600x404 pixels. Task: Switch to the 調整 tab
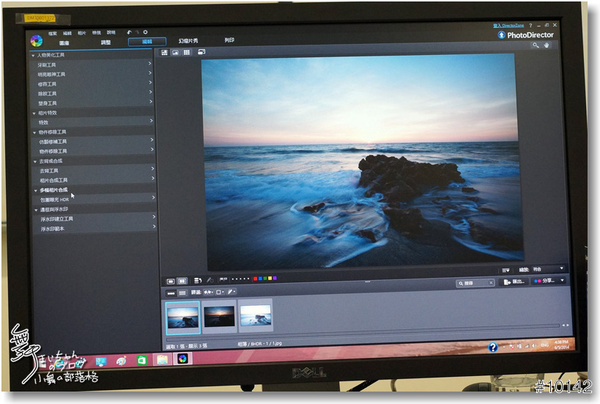tap(106, 42)
